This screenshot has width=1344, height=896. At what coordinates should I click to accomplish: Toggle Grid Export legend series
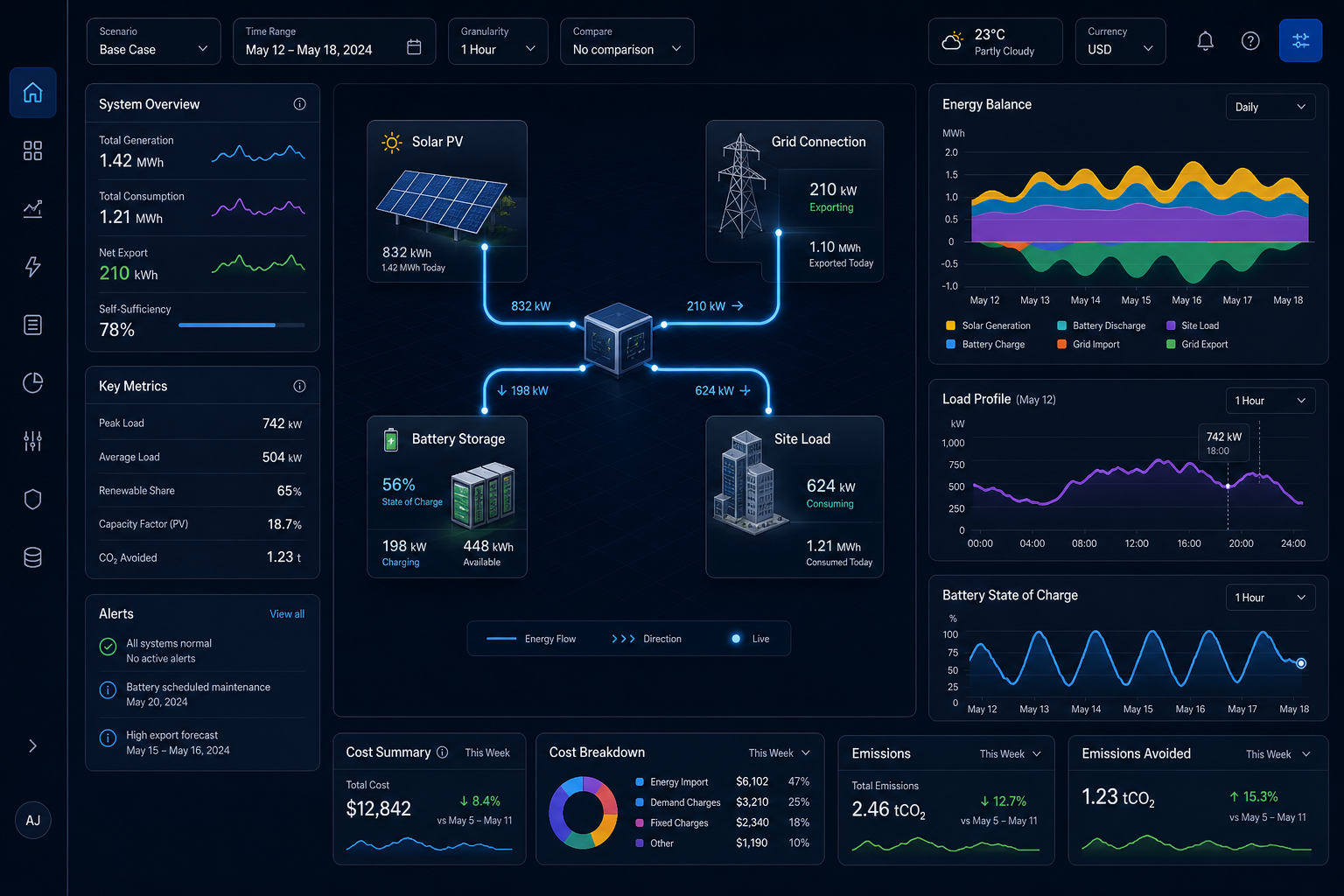click(x=1197, y=345)
